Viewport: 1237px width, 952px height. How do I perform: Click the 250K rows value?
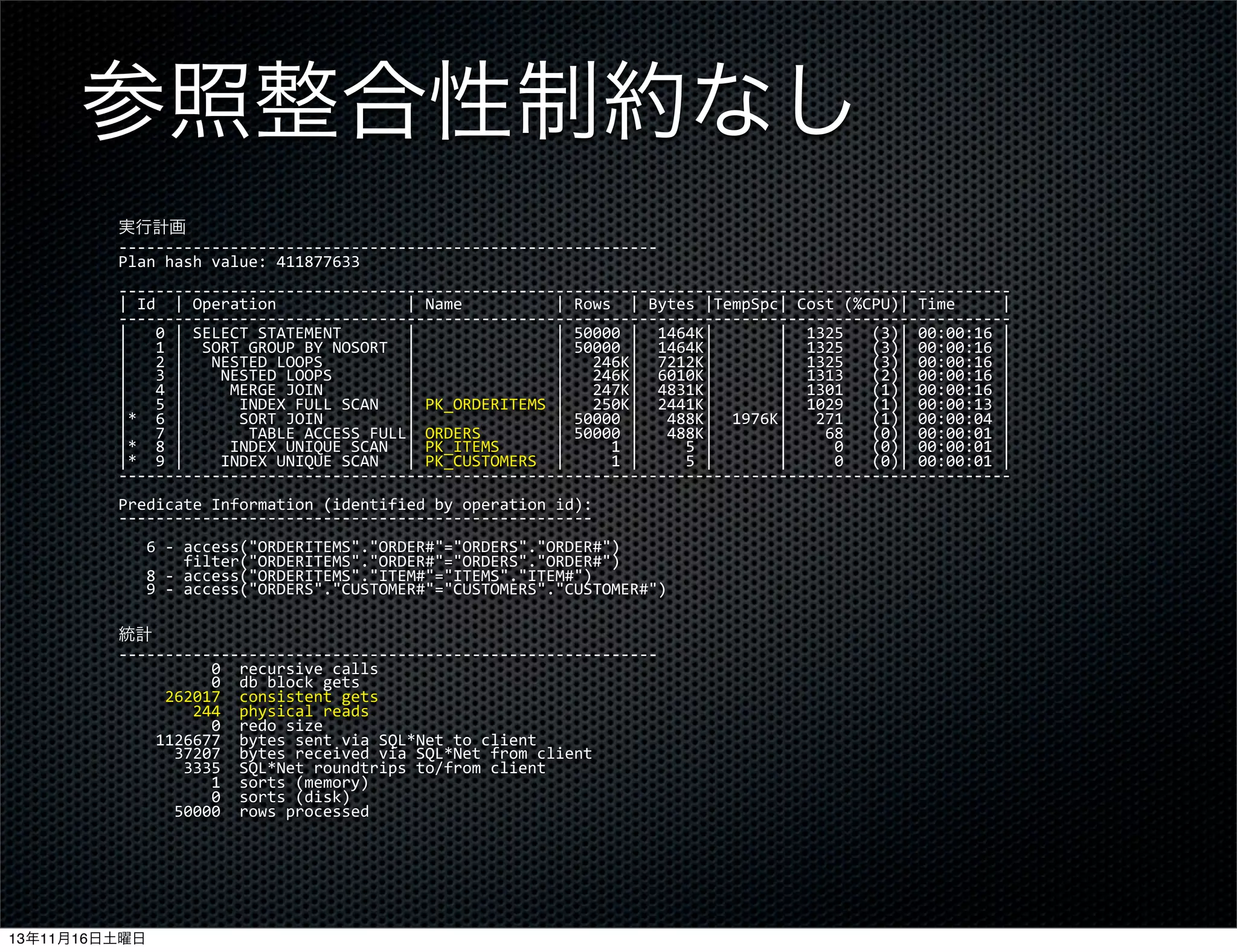pyautogui.click(x=611, y=404)
